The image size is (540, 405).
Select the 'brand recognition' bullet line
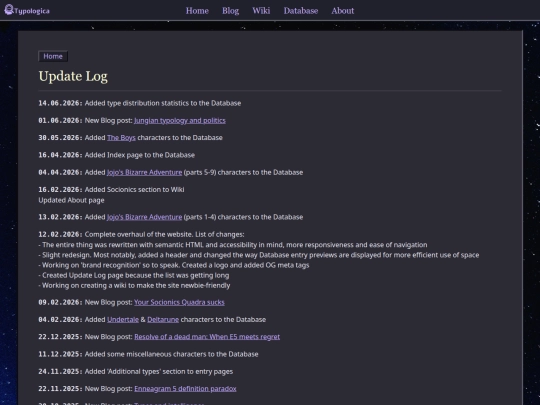point(174,265)
